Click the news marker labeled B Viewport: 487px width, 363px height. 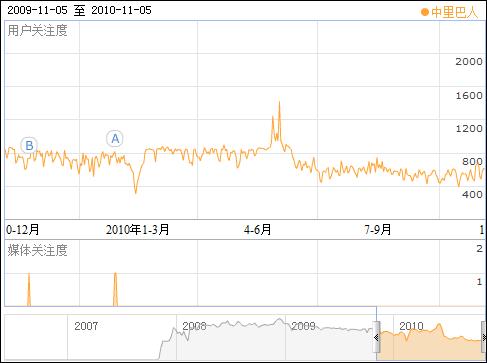[29, 145]
